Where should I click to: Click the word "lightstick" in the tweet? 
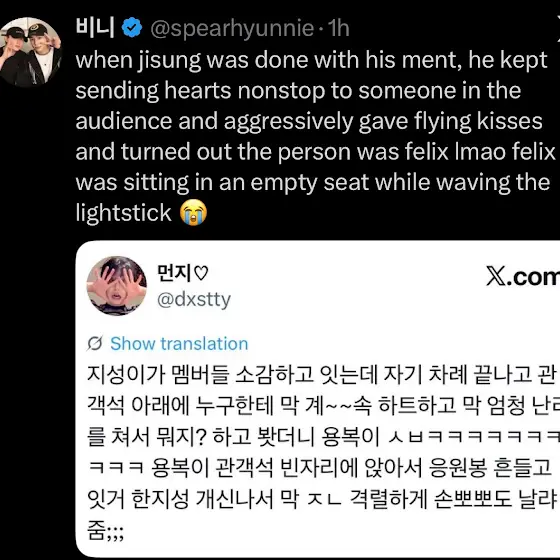[x=124, y=213]
